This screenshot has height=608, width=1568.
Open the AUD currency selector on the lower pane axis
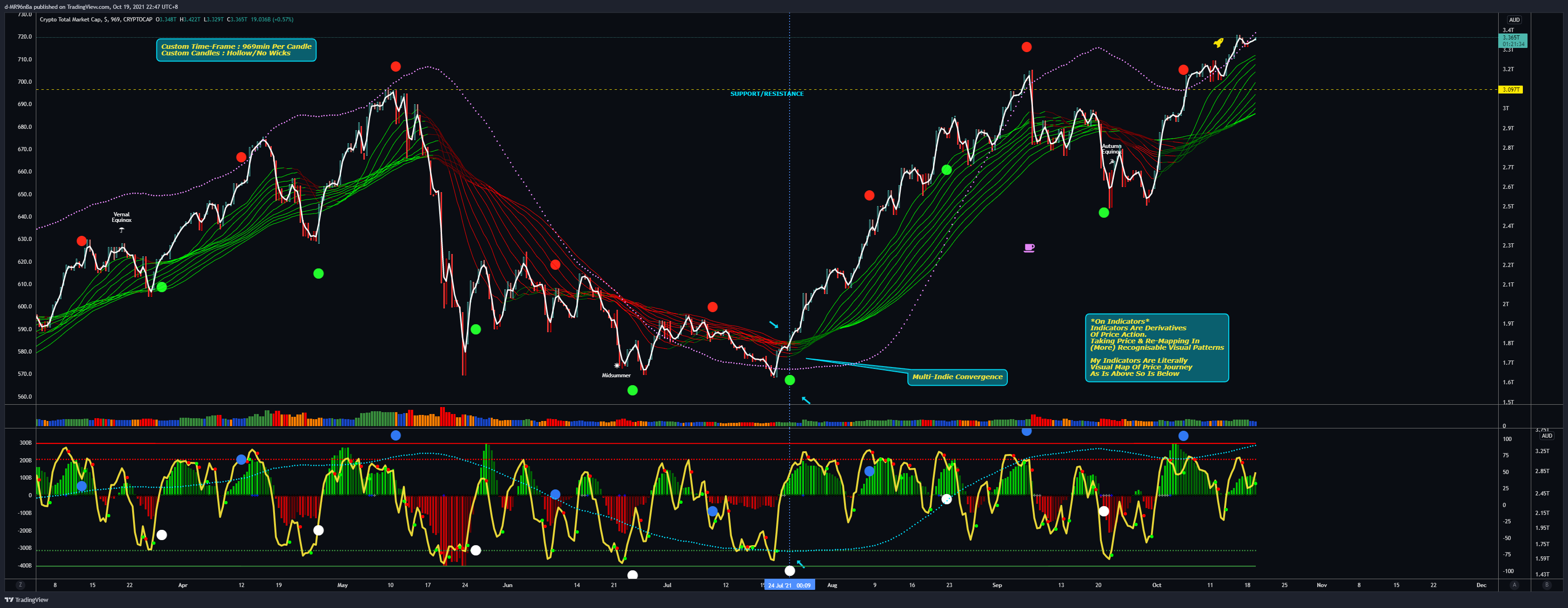(x=1547, y=436)
